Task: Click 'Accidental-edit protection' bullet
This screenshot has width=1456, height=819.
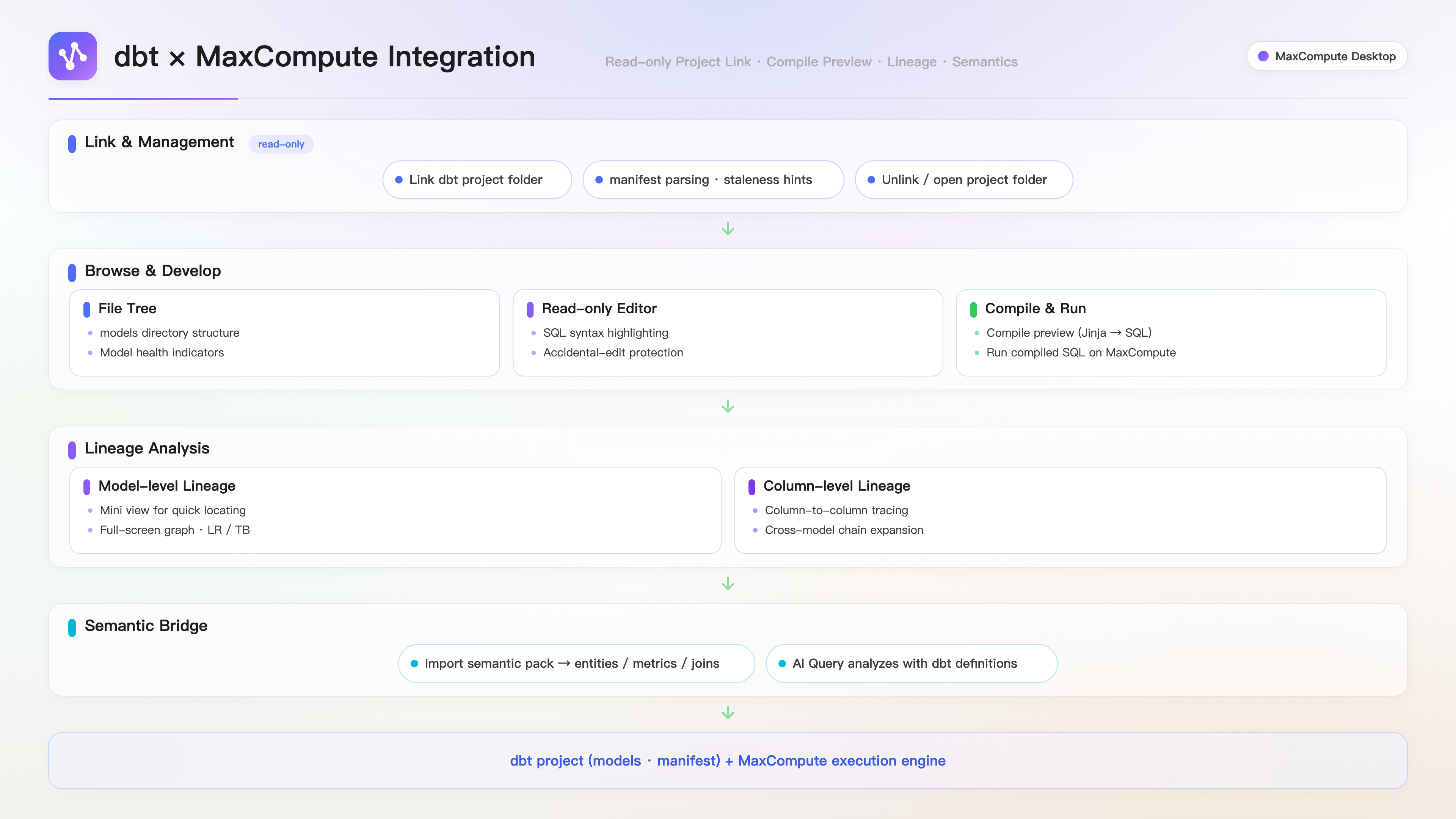Action: [613, 353]
